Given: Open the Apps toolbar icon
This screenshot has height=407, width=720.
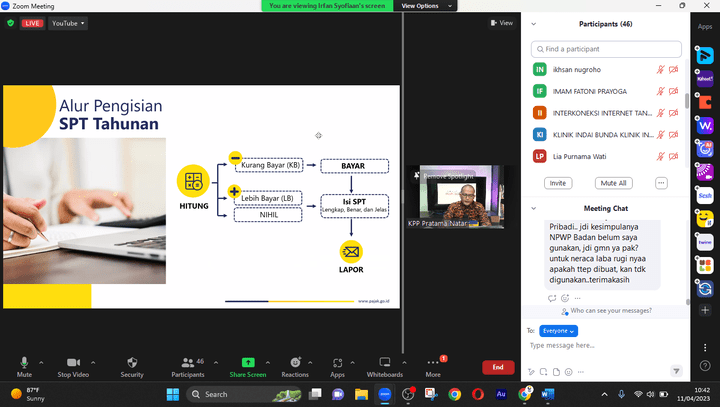Looking at the screenshot, I should pyautogui.click(x=338, y=362).
